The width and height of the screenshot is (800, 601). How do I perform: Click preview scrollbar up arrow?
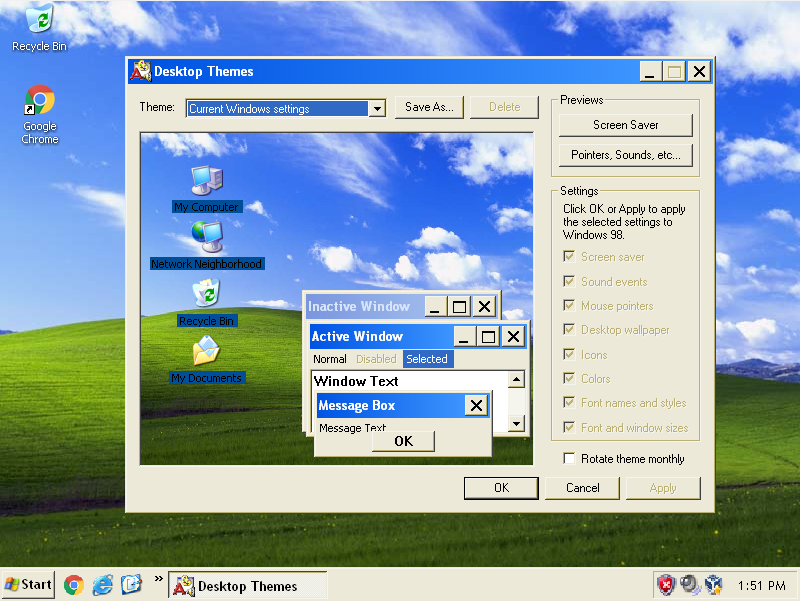(516, 380)
